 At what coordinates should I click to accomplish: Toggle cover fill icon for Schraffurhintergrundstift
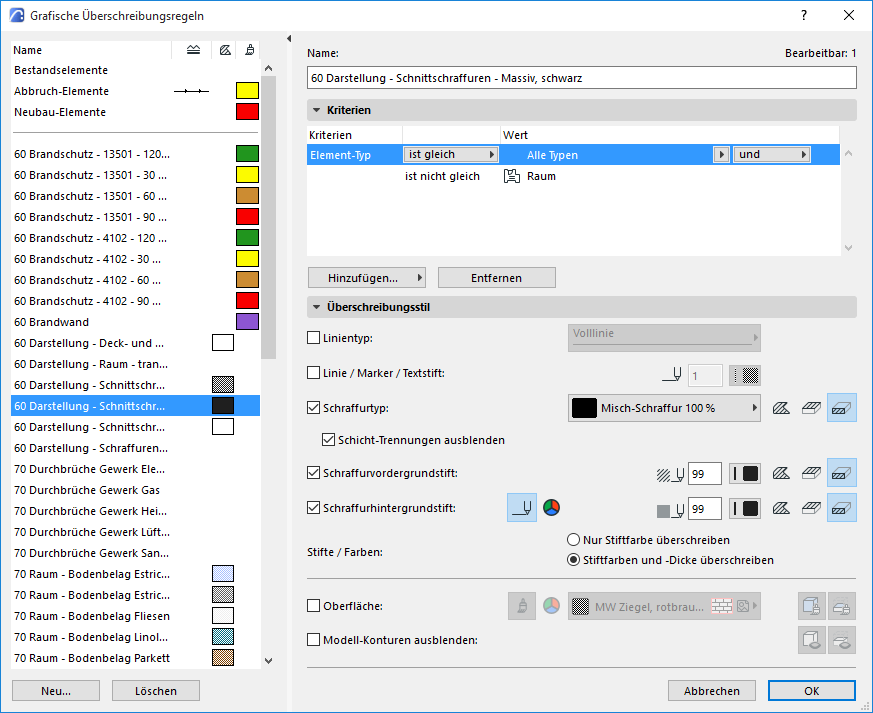[811, 508]
